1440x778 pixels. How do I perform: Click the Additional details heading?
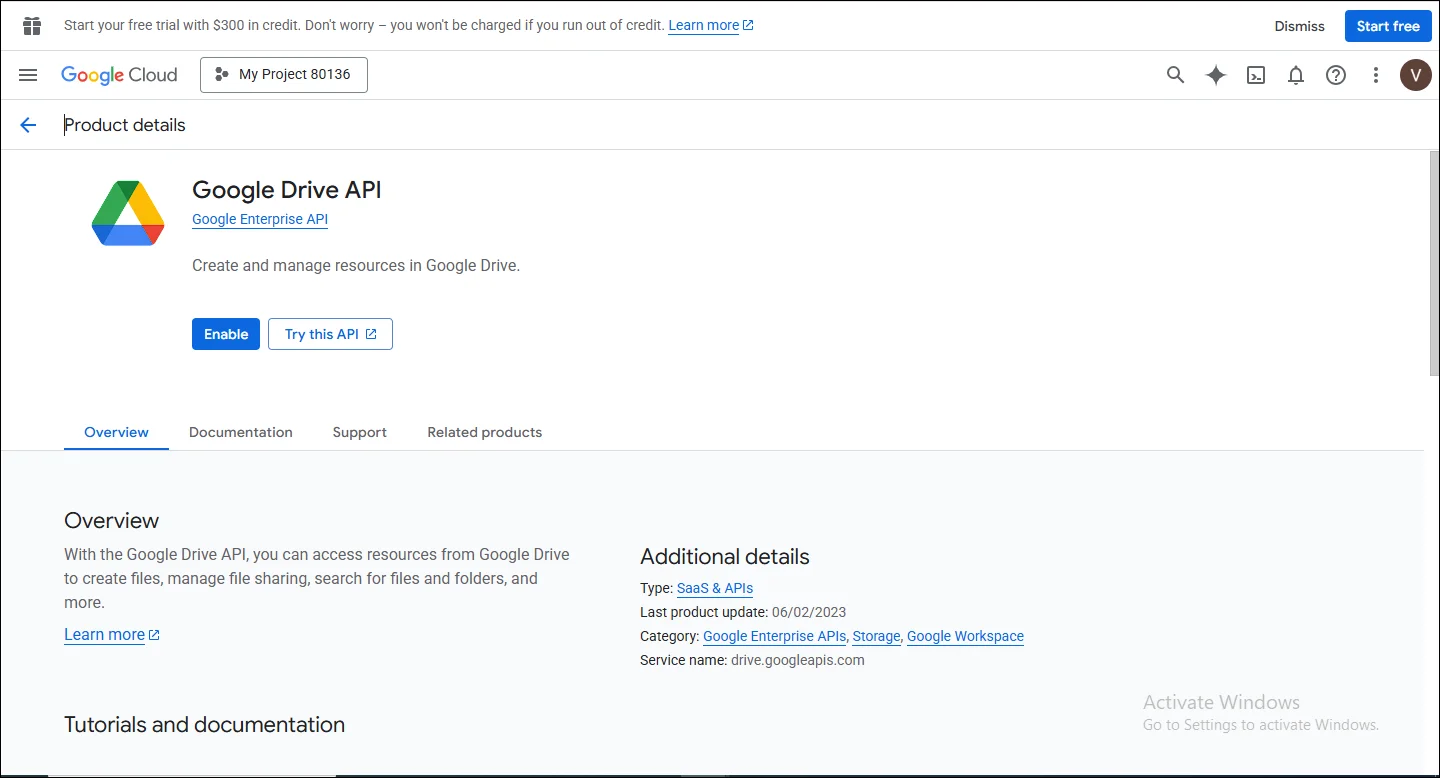725,557
